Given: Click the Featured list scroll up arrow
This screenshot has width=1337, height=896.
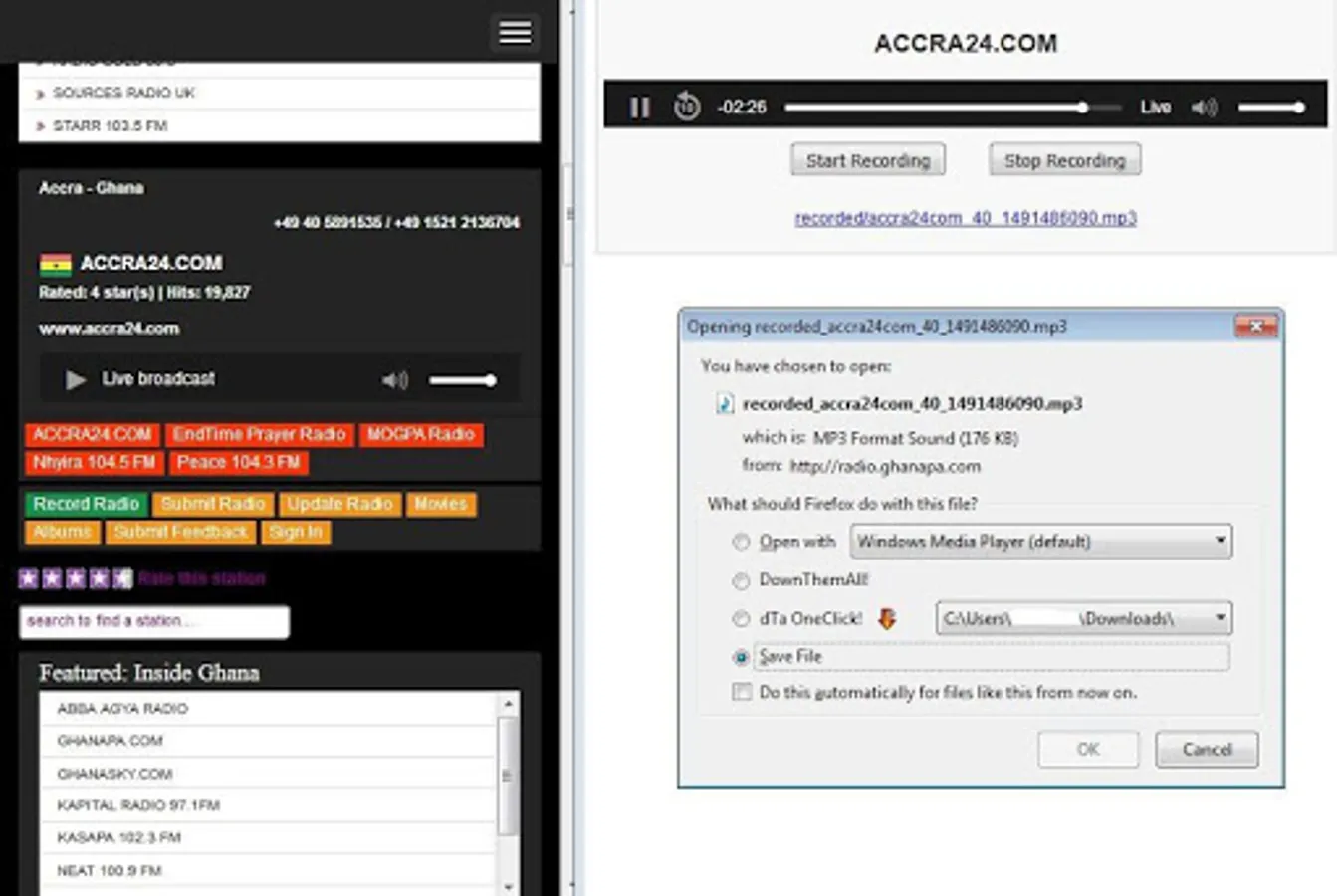Looking at the screenshot, I should click(x=508, y=704).
